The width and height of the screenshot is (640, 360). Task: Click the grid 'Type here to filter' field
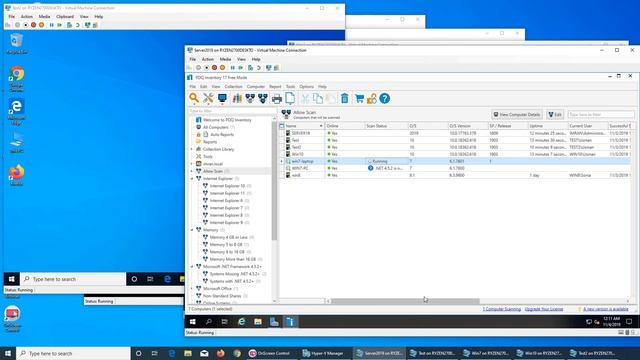point(601,115)
